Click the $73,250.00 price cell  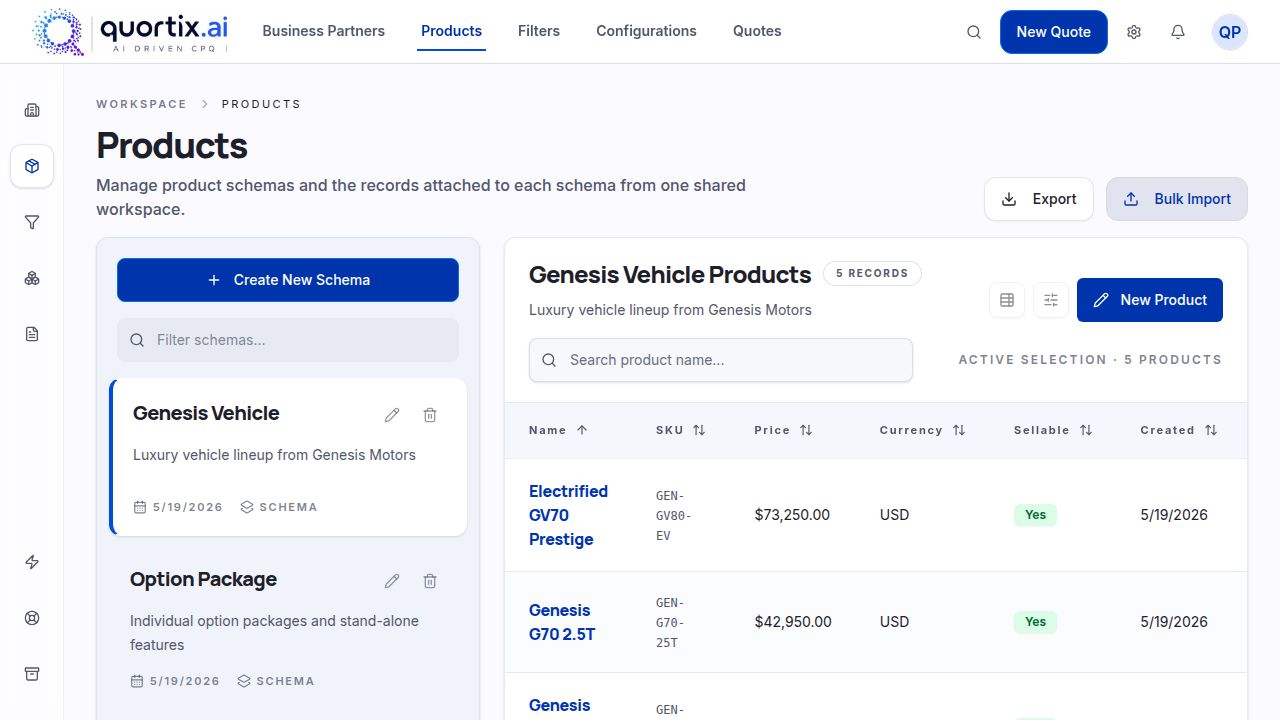(792, 515)
